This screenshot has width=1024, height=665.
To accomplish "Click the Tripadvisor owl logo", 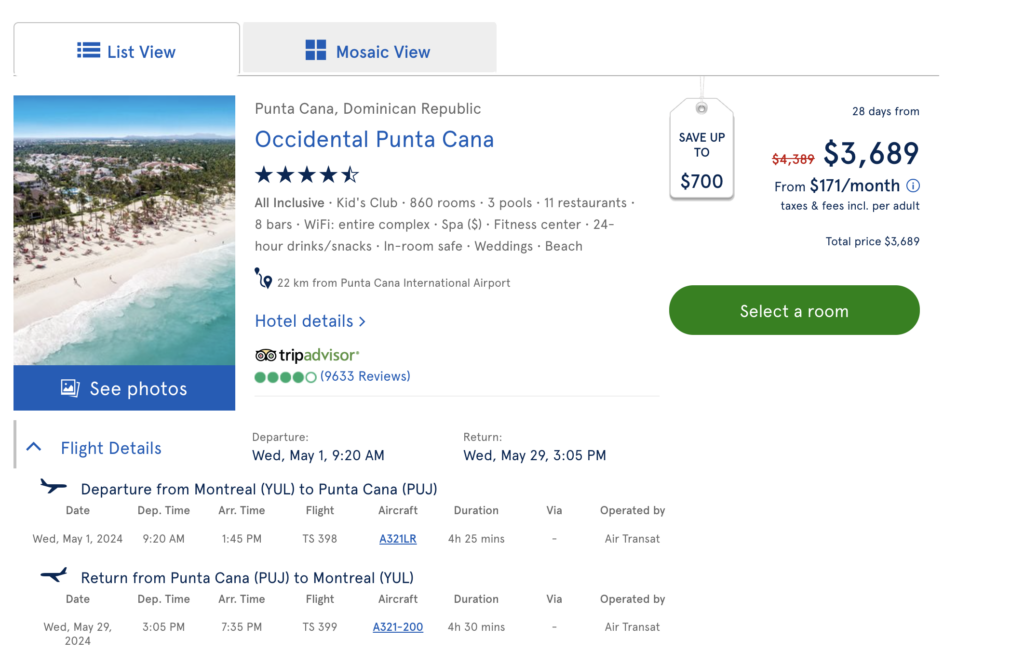I will coord(267,355).
